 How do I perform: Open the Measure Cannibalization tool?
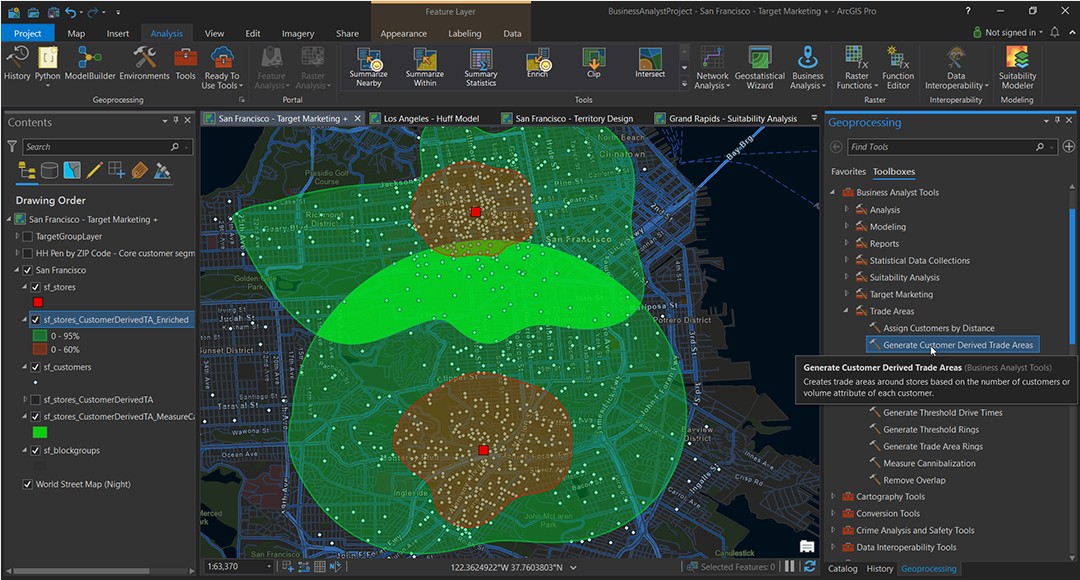pos(929,464)
